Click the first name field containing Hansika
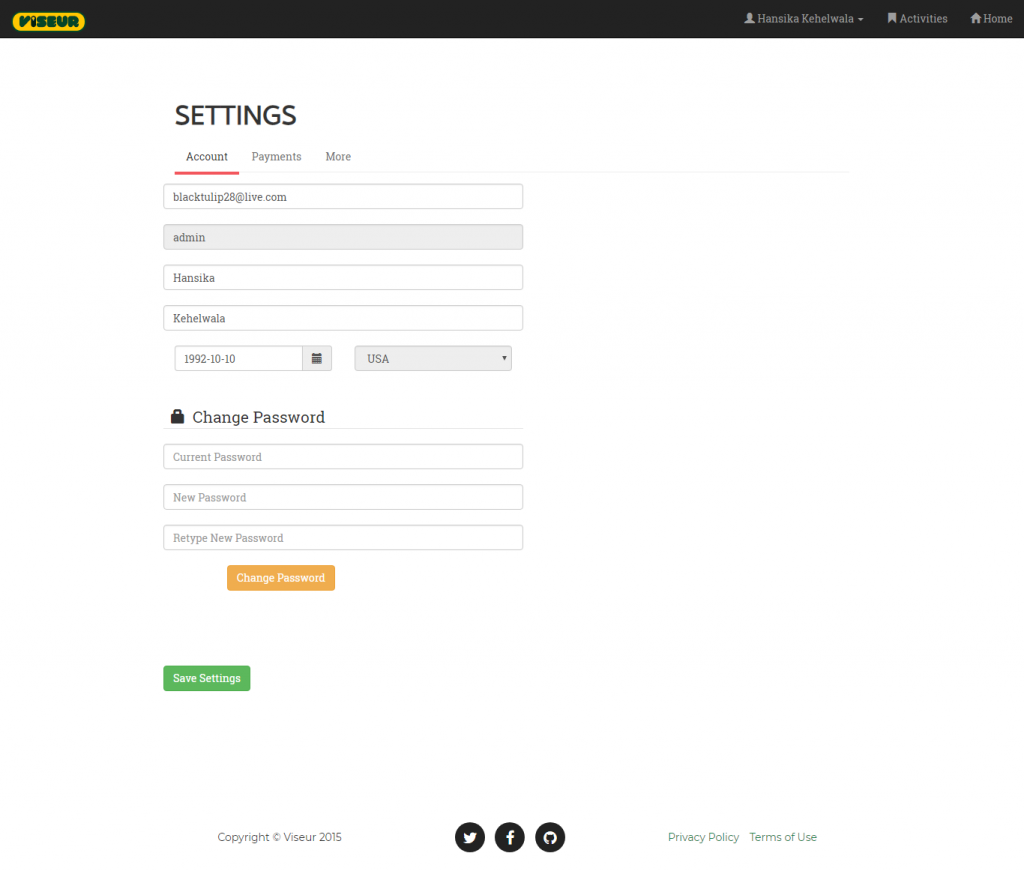This screenshot has width=1024, height=871. click(343, 278)
